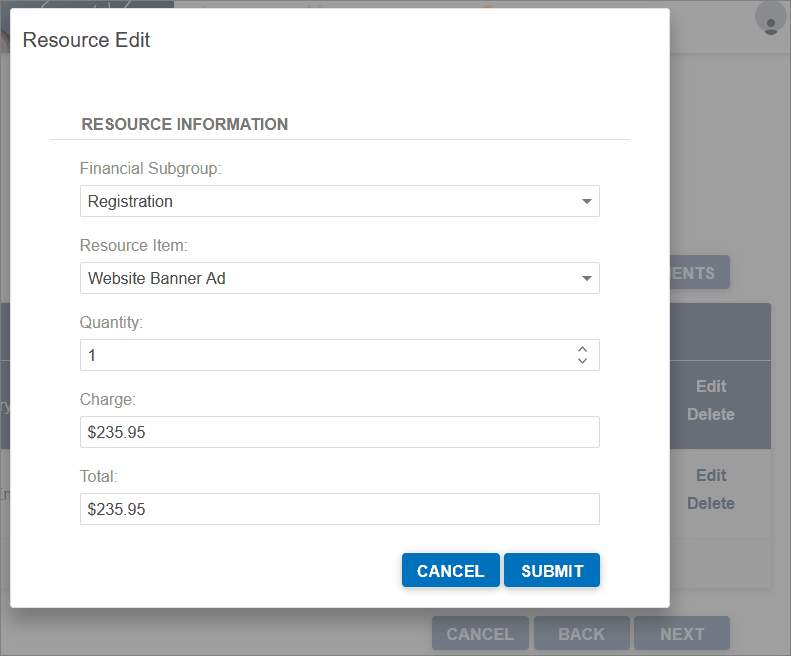The width and height of the screenshot is (791, 656).
Task: Click Delete in the dark table row
Action: coord(711,414)
